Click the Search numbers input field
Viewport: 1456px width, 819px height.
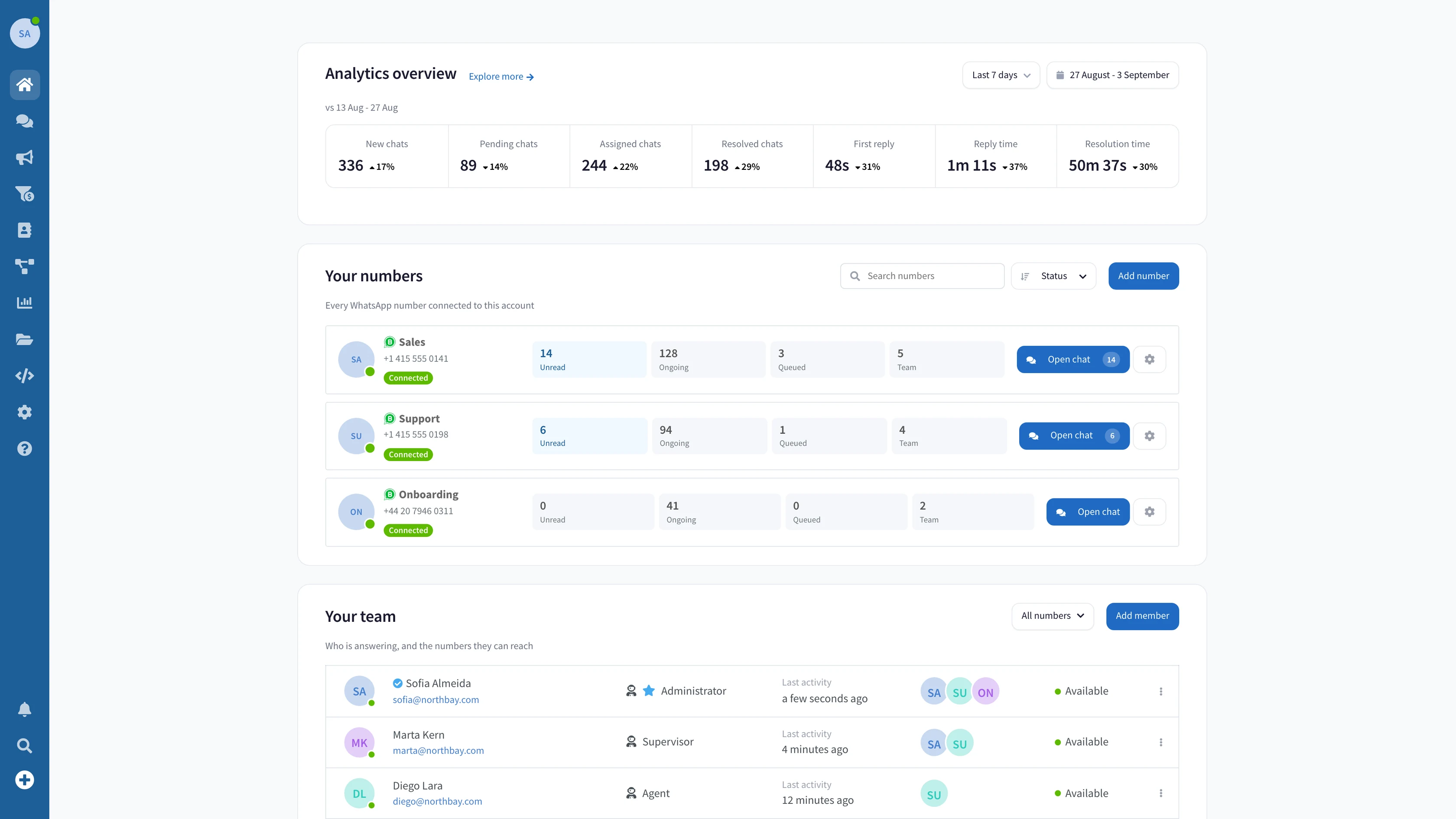(x=922, y=276)
